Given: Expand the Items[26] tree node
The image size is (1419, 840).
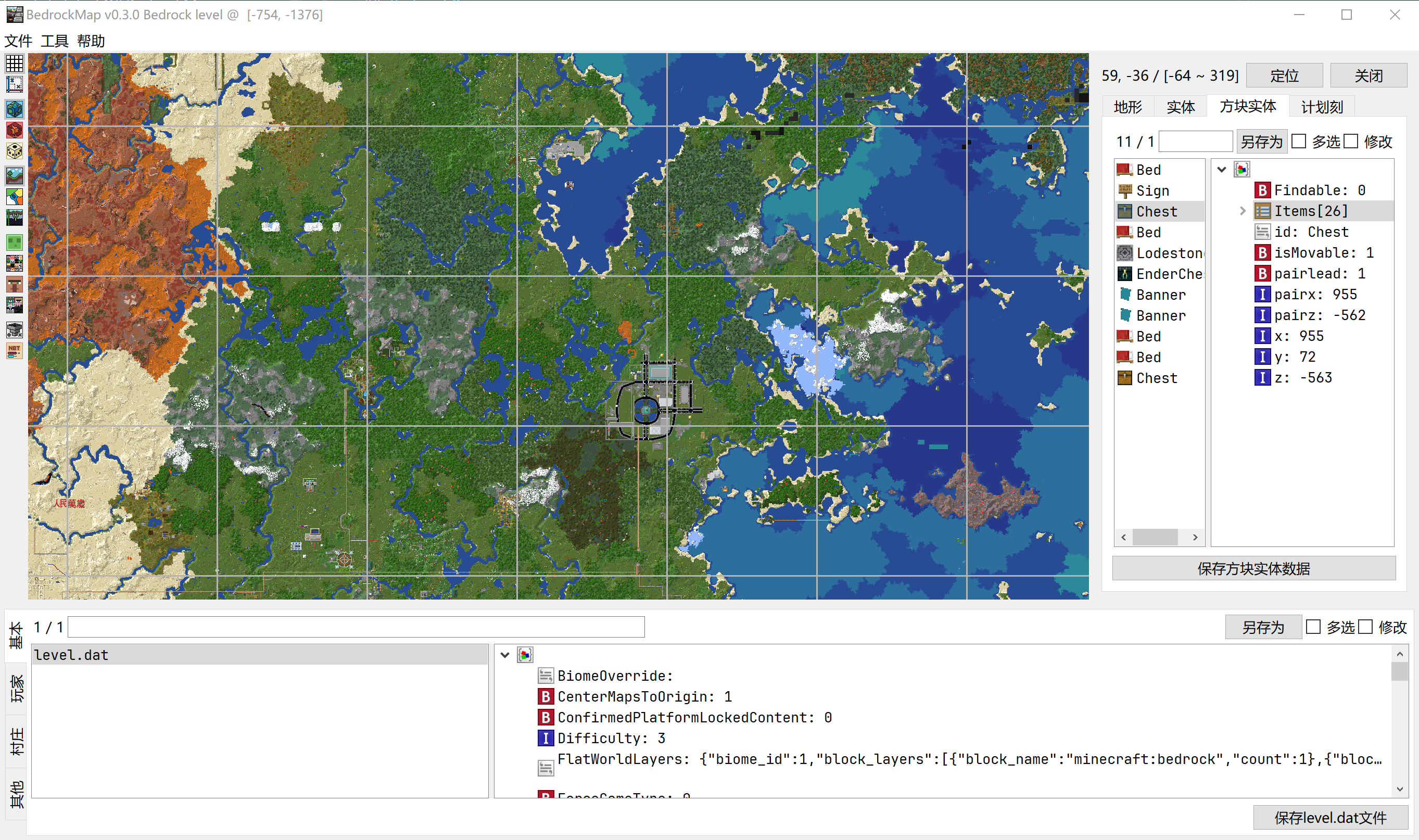Looking at the screenshot, I should (1243, 211).
